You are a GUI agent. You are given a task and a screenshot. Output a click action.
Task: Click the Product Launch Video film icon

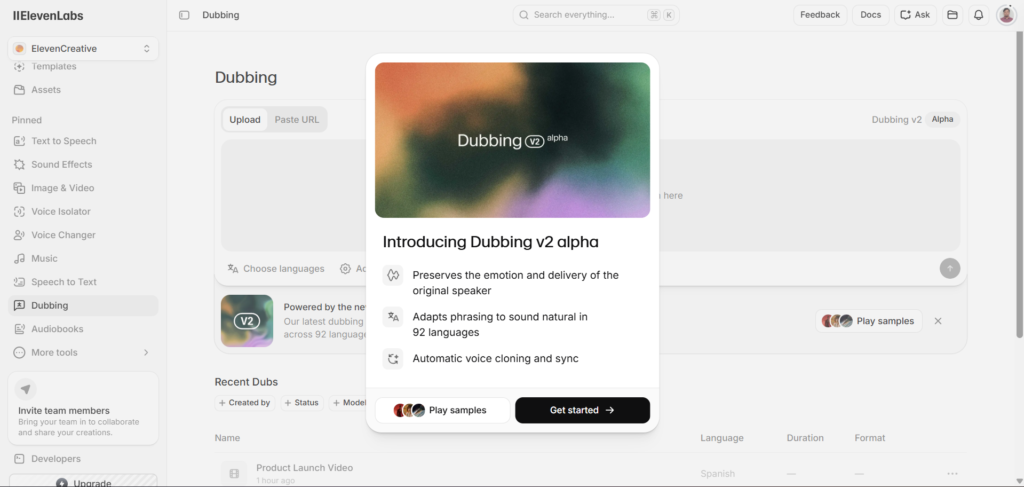[234, 473]
